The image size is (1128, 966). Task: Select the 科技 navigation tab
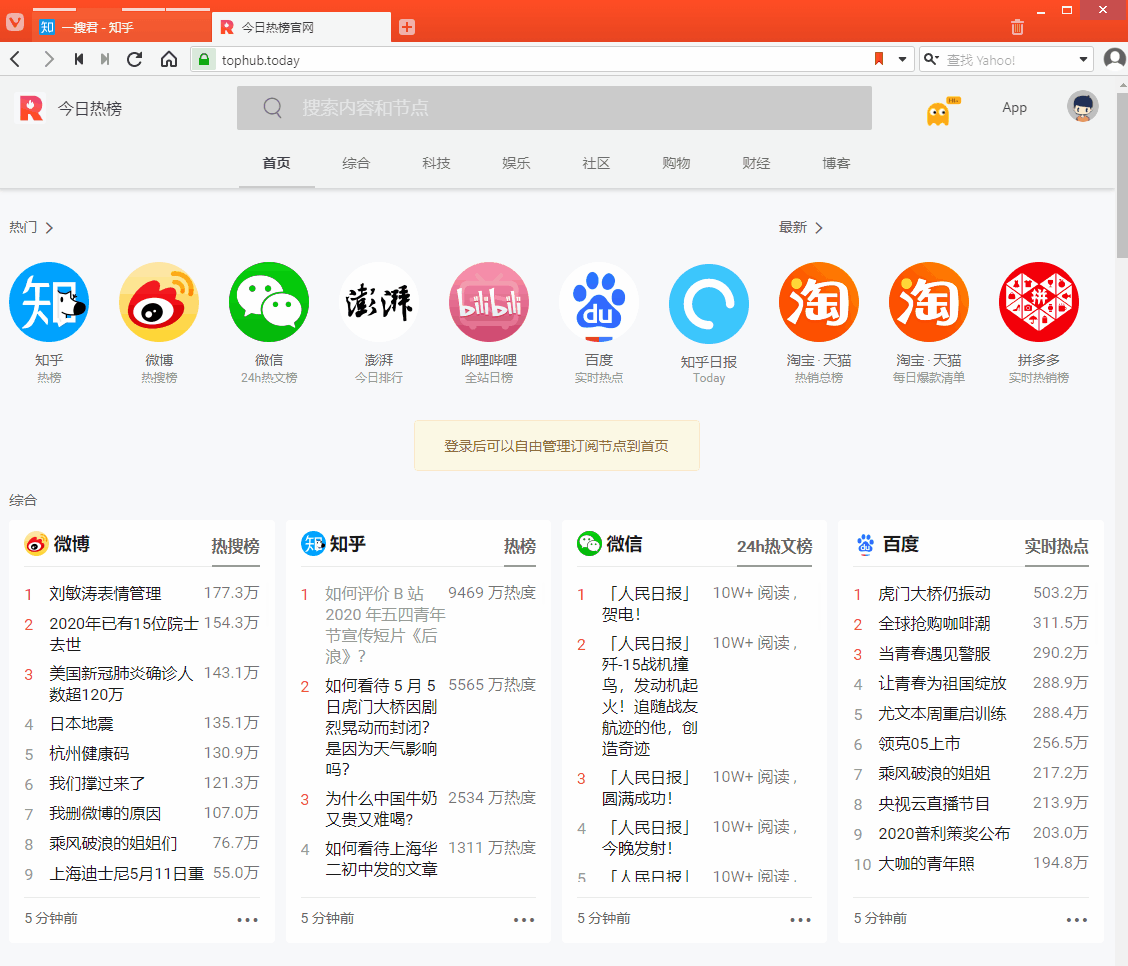(436, 163)
